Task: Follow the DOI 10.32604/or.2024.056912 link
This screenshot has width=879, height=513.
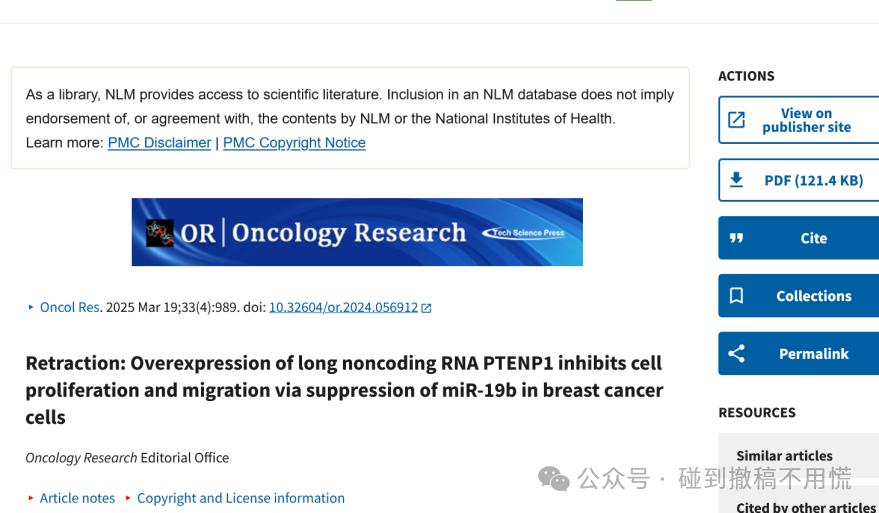Action: [x=344, y=307]
